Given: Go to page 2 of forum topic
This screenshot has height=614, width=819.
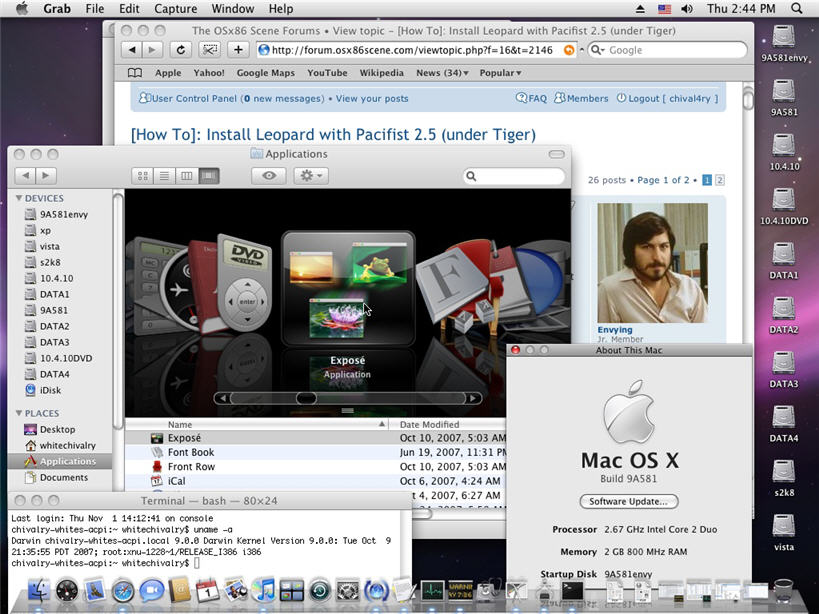Looking at the screenshot, I should coord(719,180).
